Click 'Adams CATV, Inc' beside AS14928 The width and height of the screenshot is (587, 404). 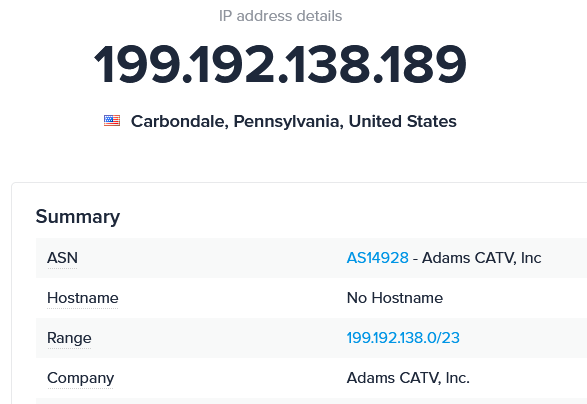tap(481, 258)
